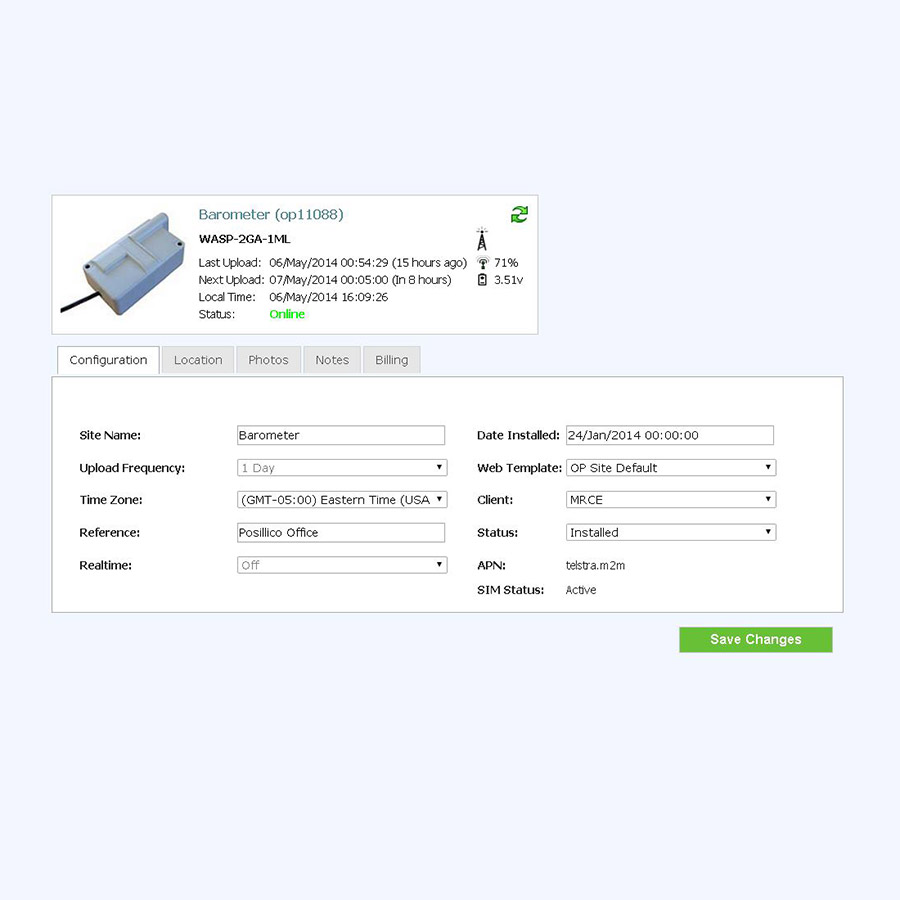Open the Client dropdown showing MRCE
The height and width of the screenshot is (900, 900).
point(671,499)
